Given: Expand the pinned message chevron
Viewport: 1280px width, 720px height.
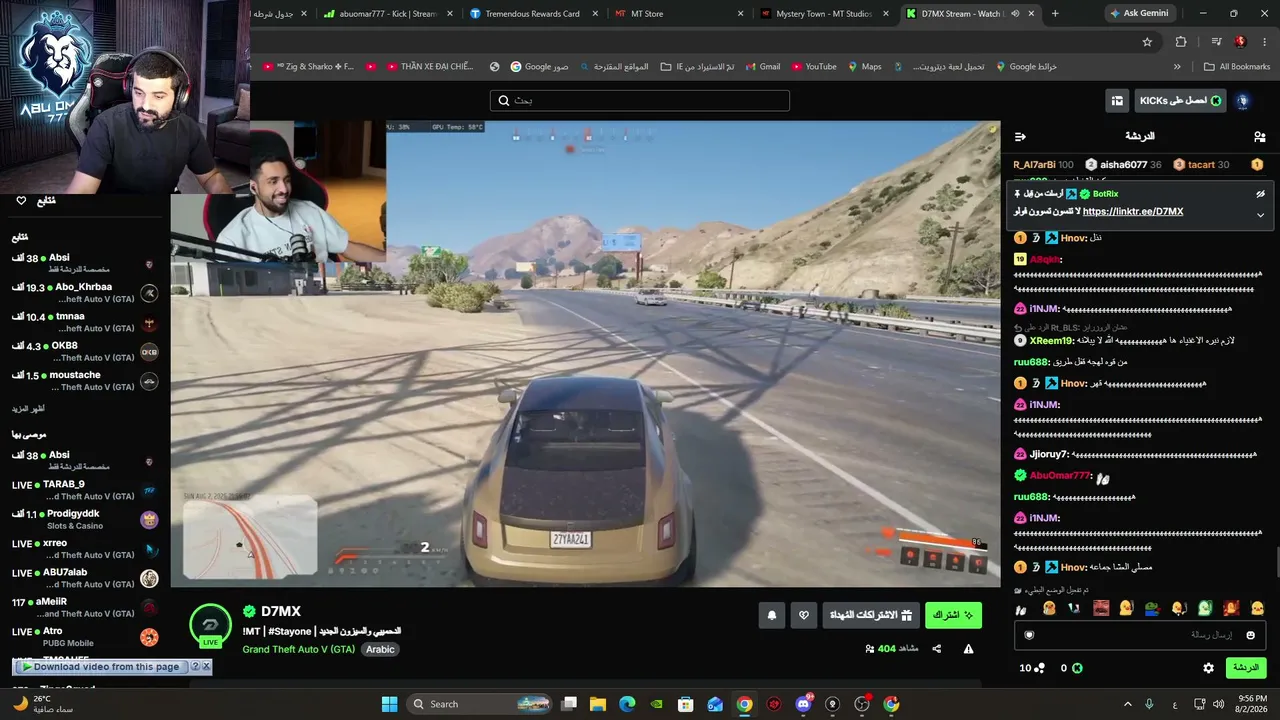Looking at the screenshot, I should (x=1260, y=214).
